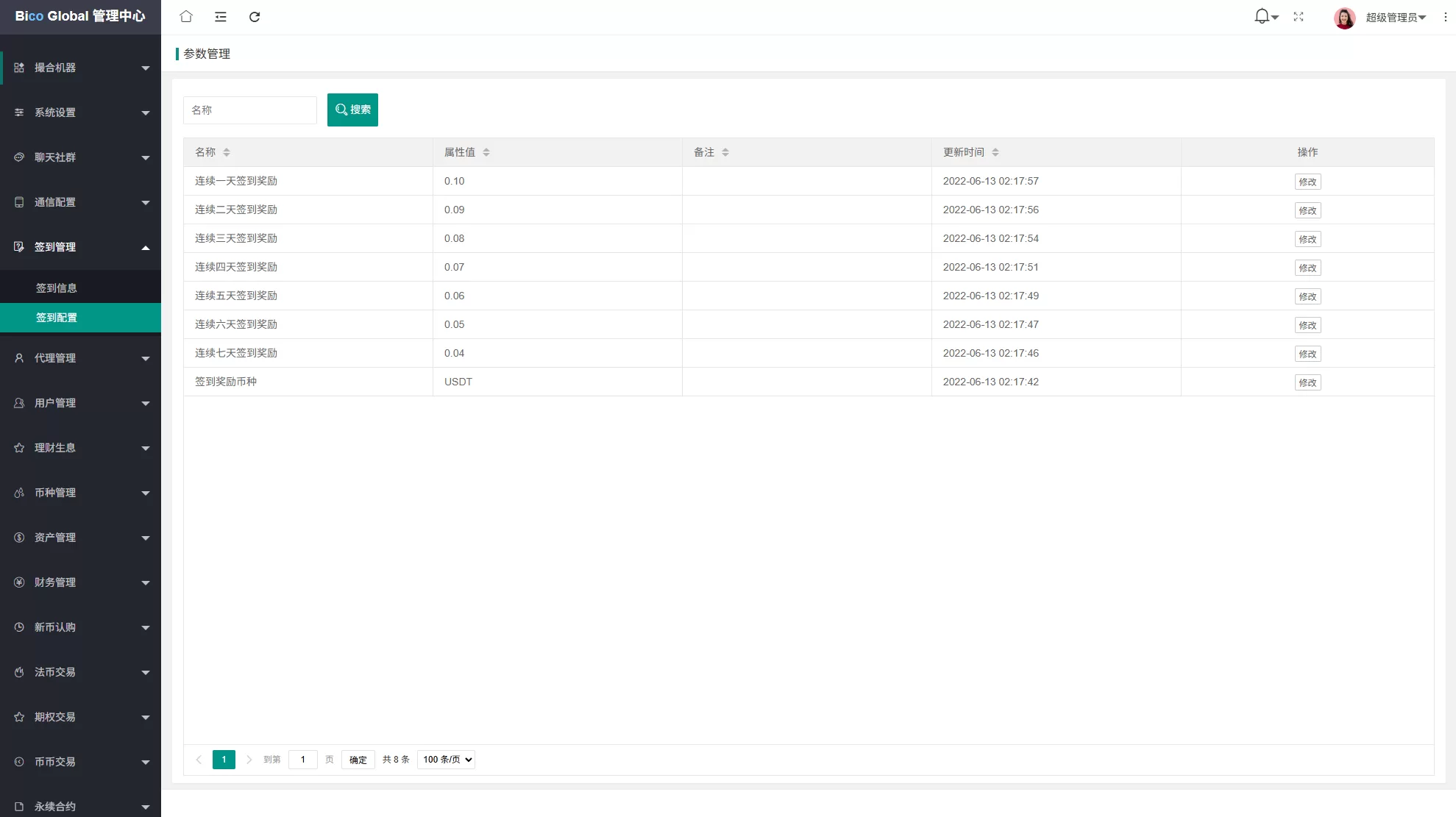This screenshot has width=1456, height=817.
Task: Click the home icon in top bar
Action: [186, 16]
